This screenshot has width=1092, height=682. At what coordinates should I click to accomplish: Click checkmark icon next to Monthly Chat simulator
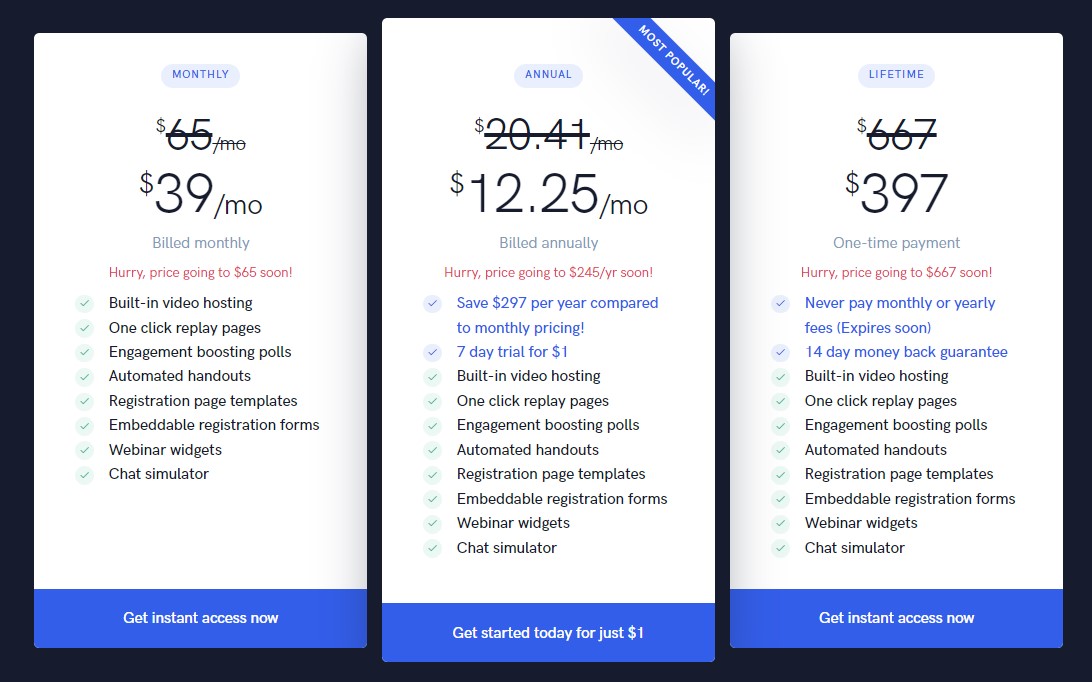click(x=84, y=474)
